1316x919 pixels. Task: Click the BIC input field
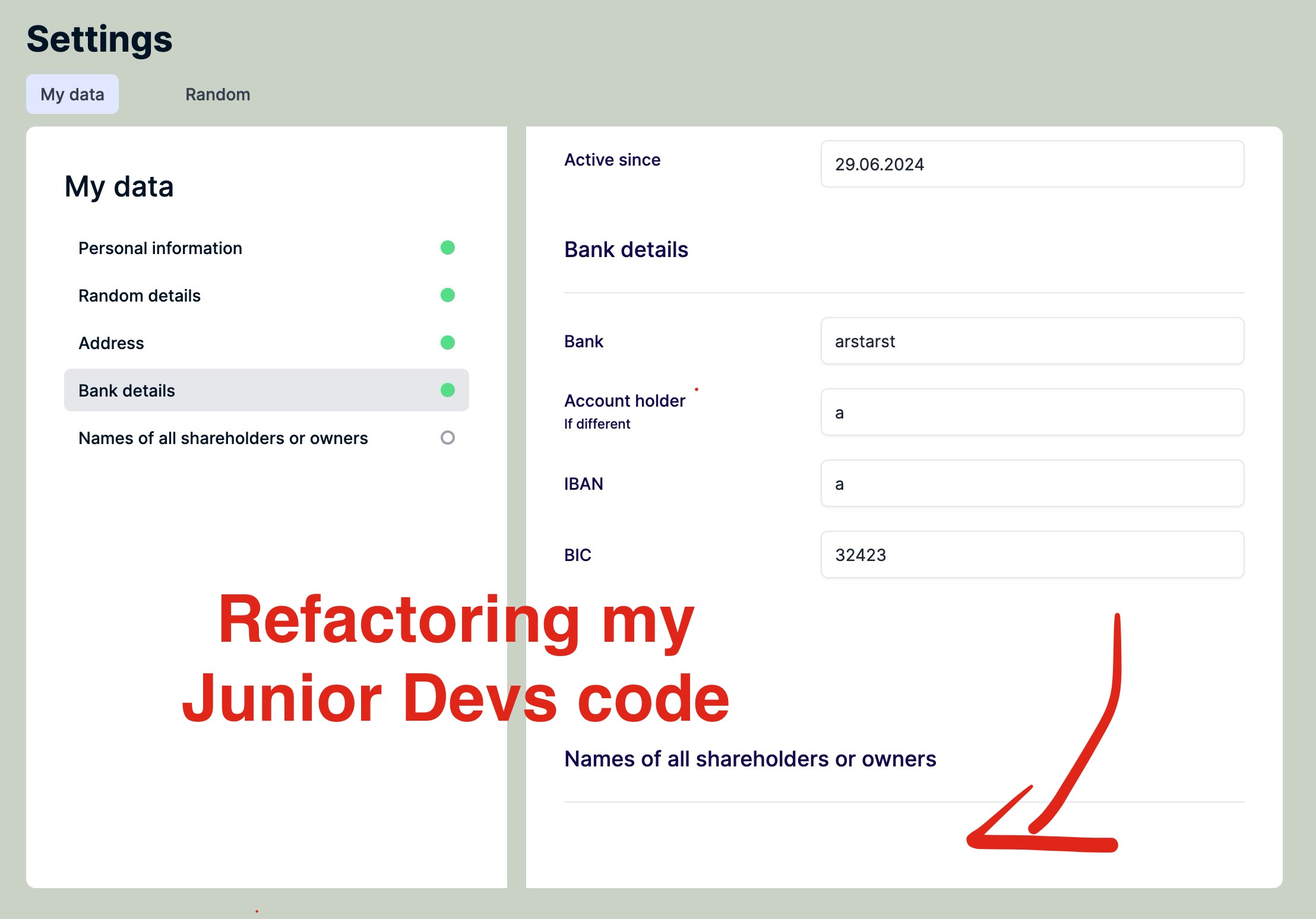[1032, 555]
